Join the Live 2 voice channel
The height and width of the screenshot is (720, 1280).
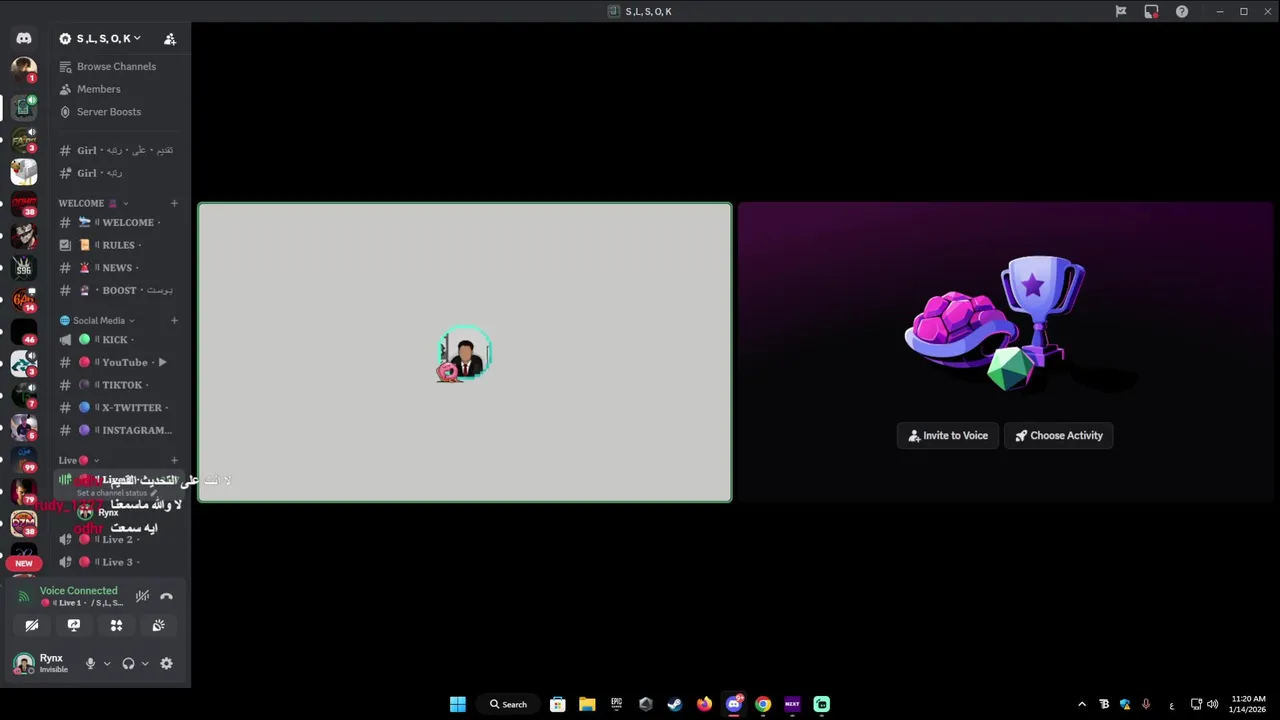pyautogui.click(x=119, y=540)
